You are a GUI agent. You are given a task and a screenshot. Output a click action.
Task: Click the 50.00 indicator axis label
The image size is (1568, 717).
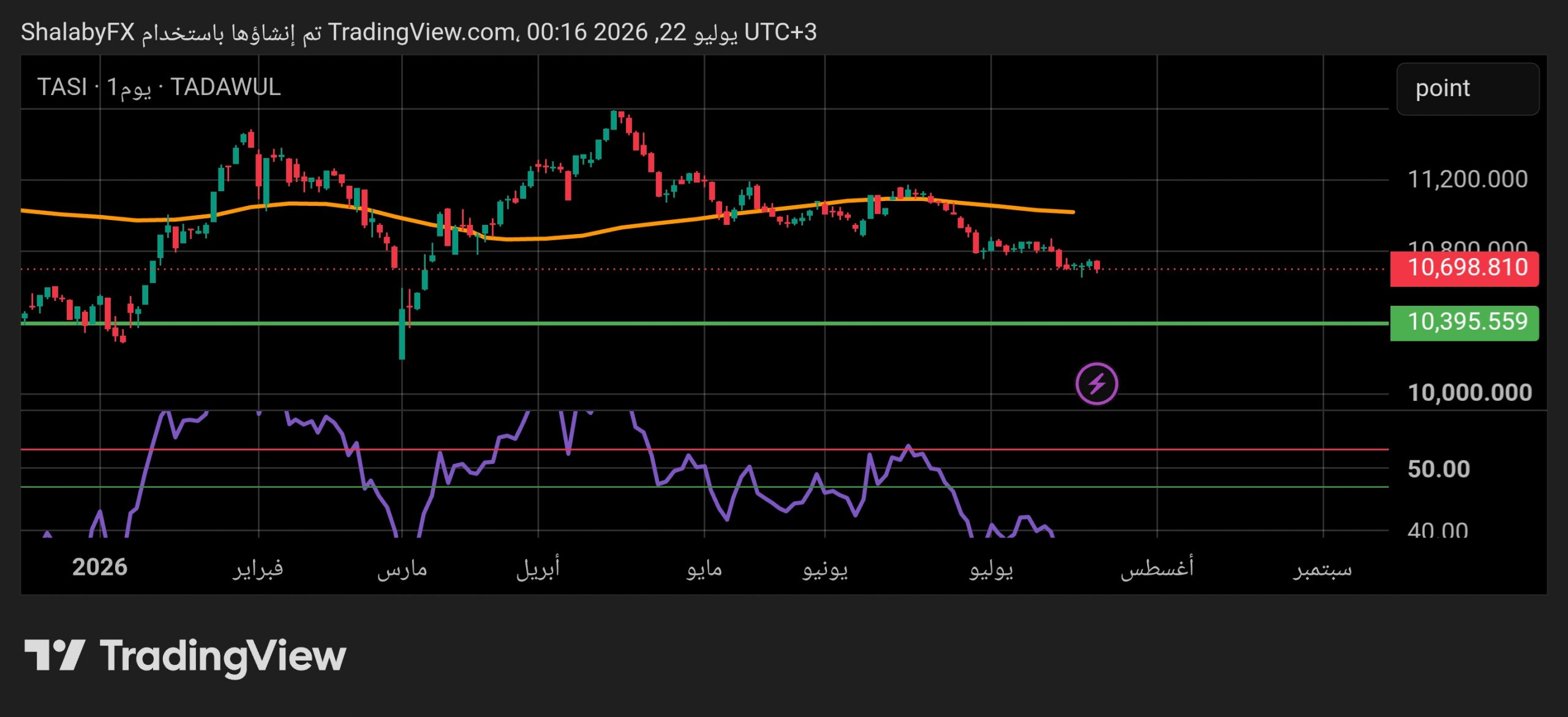1439,469
